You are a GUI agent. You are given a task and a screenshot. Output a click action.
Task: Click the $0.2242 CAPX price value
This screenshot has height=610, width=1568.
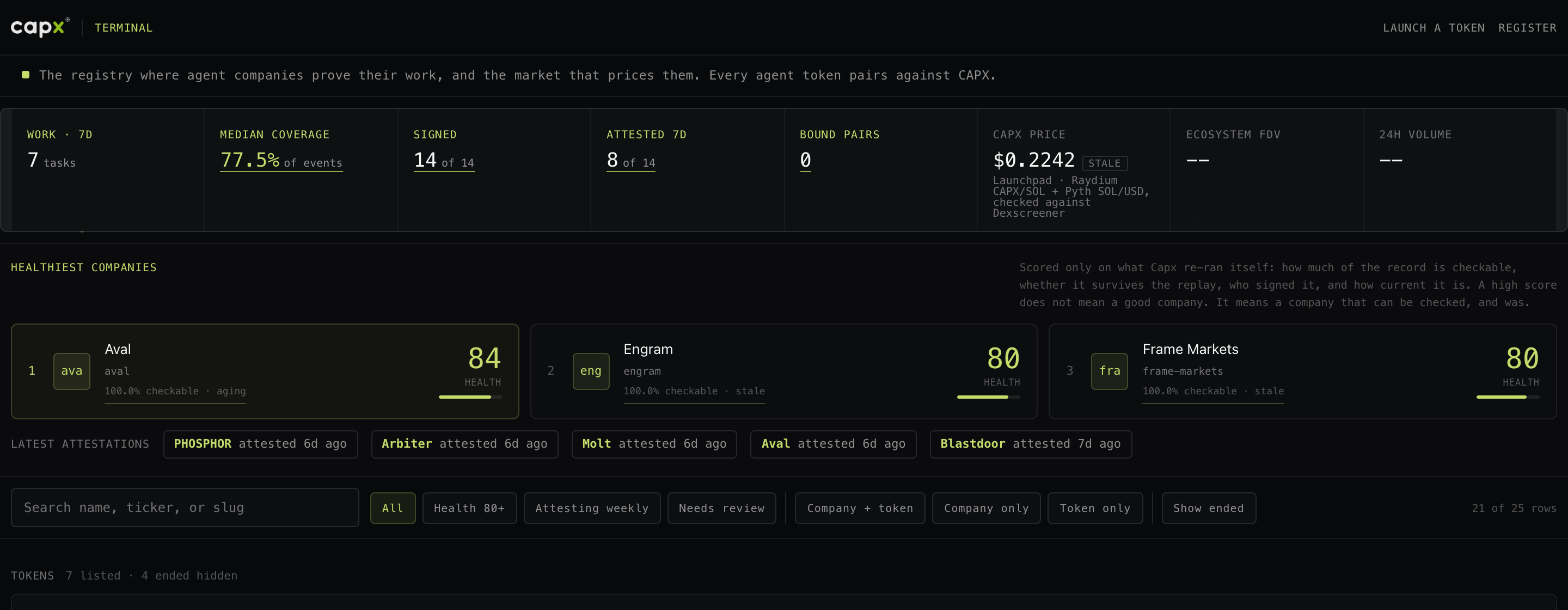tap(1033, 160)
